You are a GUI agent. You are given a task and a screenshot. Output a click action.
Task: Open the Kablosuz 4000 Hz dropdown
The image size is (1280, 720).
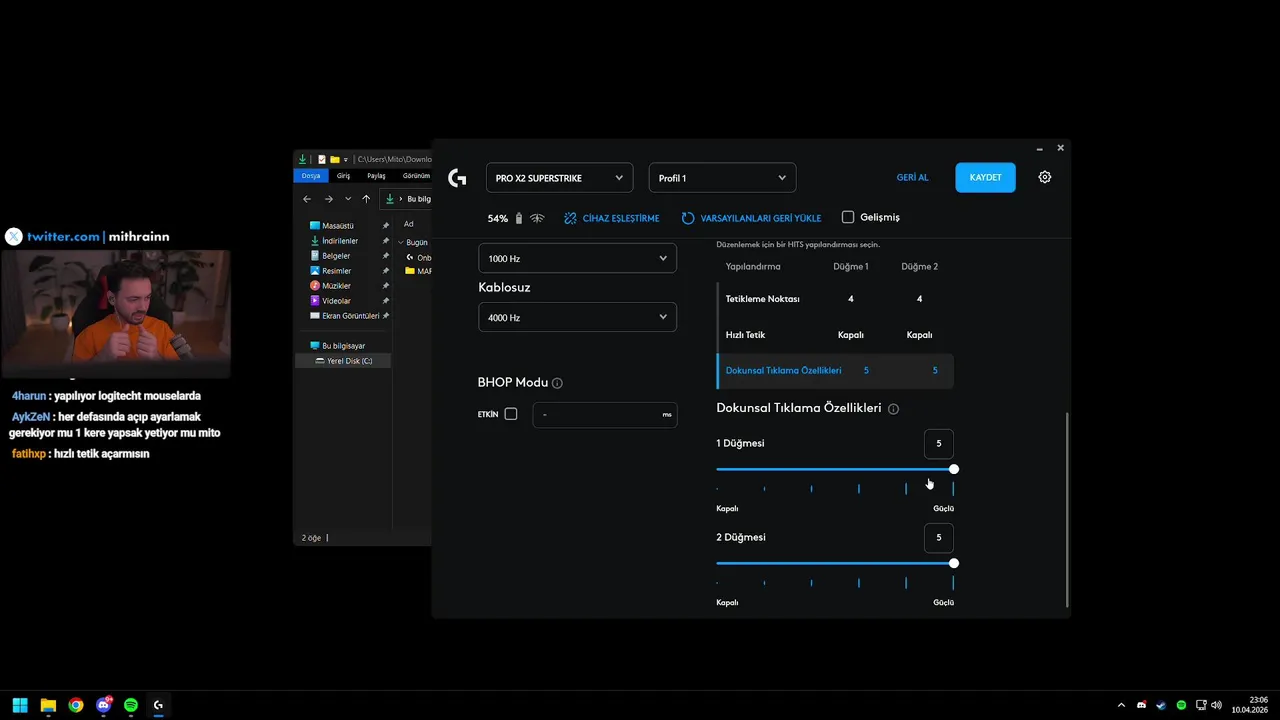tap(577, 317)
